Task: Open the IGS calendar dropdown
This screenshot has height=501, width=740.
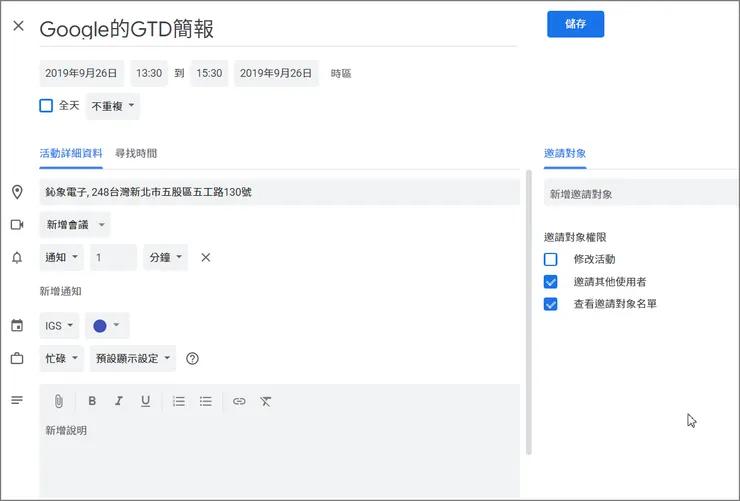Action: (x=59, y=326)
